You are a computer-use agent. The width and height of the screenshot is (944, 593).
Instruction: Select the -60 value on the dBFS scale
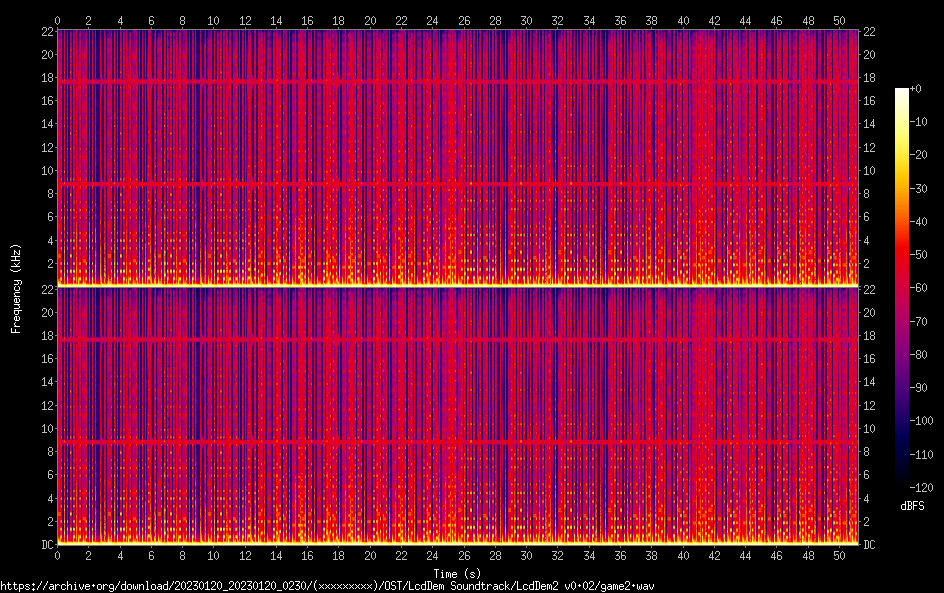[922, 290]
